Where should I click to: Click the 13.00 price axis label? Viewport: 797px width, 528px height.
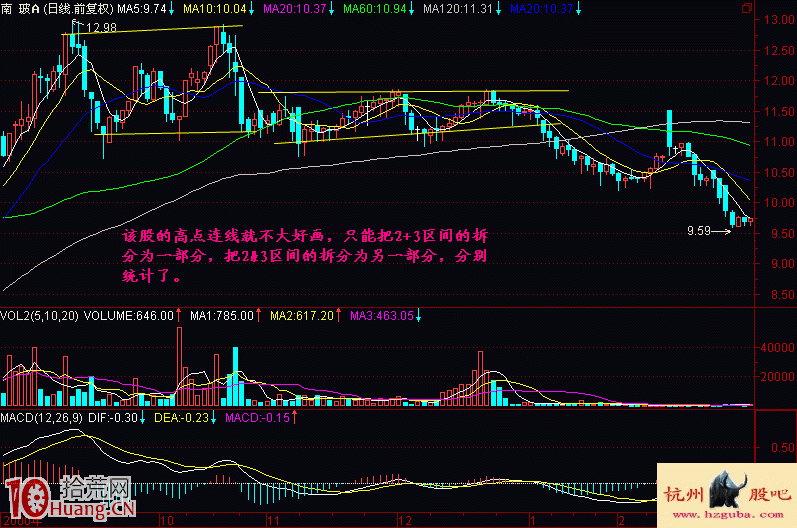point(779,20)
